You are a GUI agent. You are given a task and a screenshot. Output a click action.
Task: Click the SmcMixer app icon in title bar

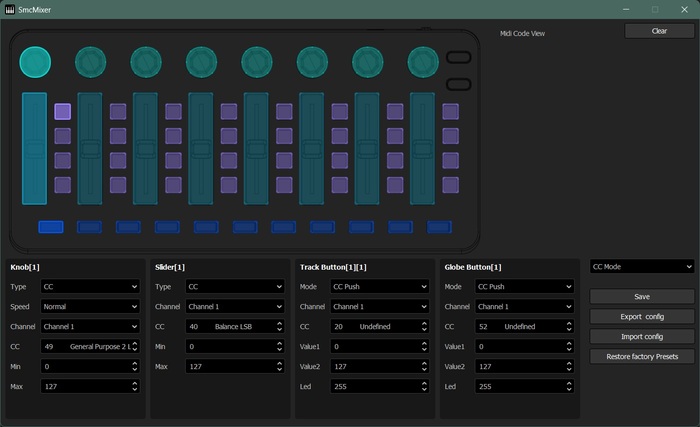(10, 9)
